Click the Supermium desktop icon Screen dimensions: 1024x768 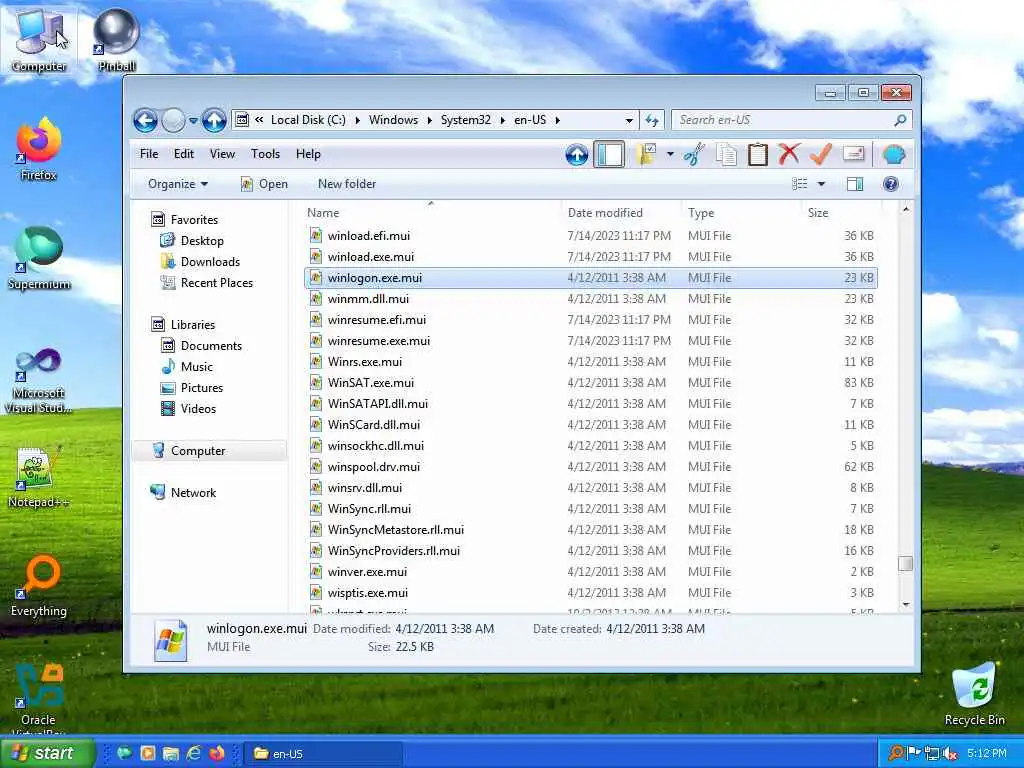[x=39, y=258]
